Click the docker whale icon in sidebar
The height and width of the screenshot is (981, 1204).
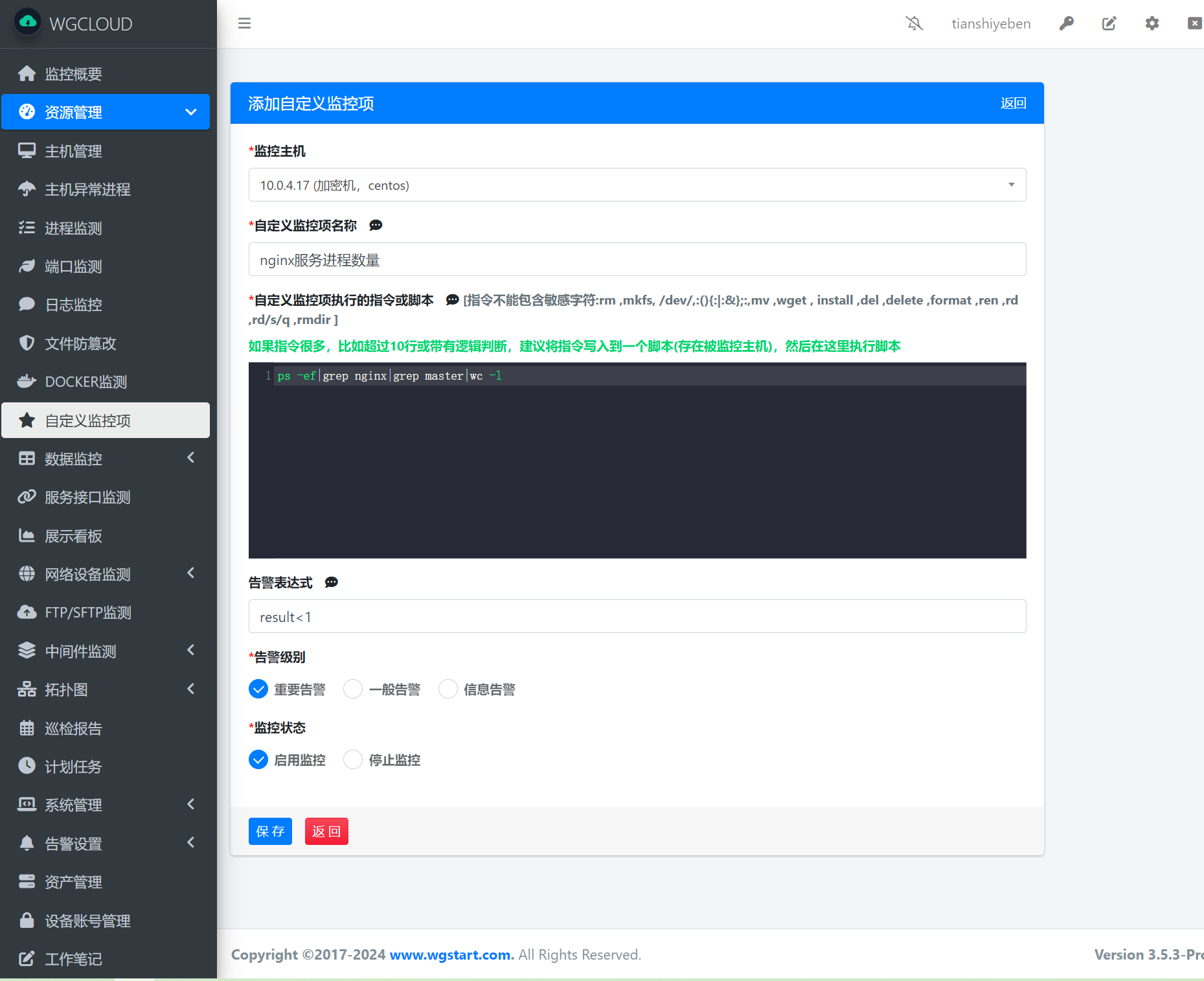[x=27, y=381]
